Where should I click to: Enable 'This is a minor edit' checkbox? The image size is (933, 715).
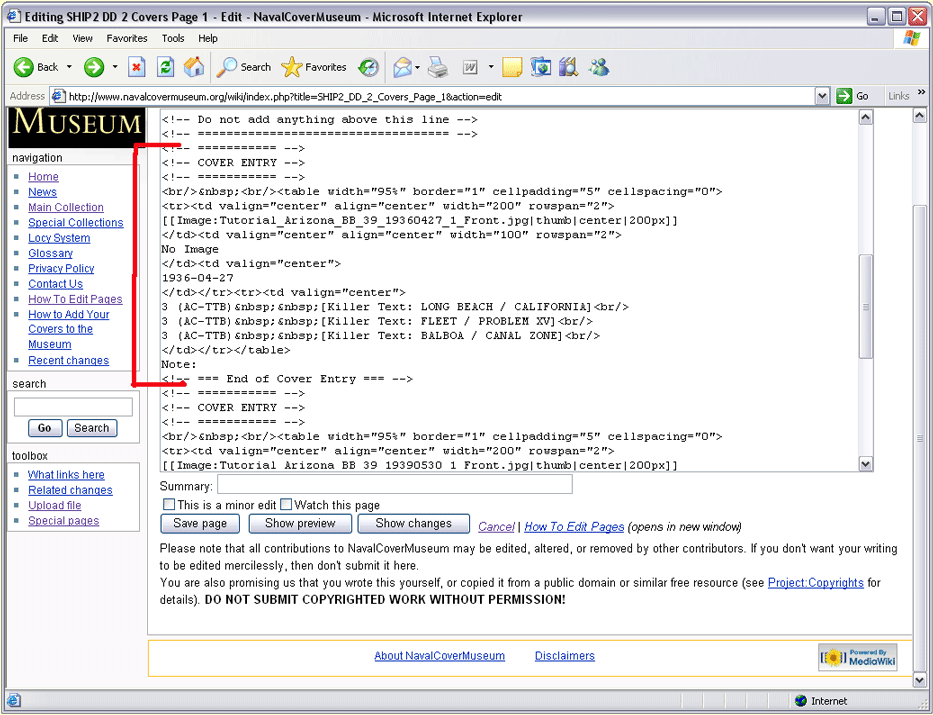[169, 505]
